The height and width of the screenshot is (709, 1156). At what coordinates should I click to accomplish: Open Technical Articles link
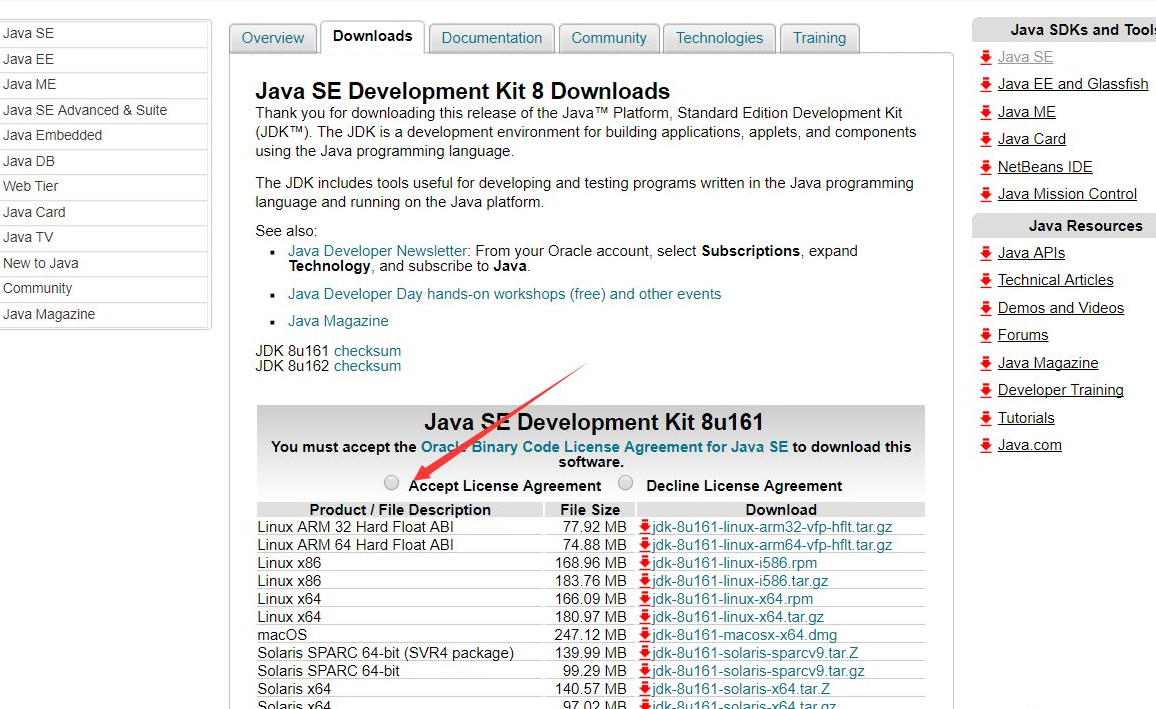[x=1055, y=280]
